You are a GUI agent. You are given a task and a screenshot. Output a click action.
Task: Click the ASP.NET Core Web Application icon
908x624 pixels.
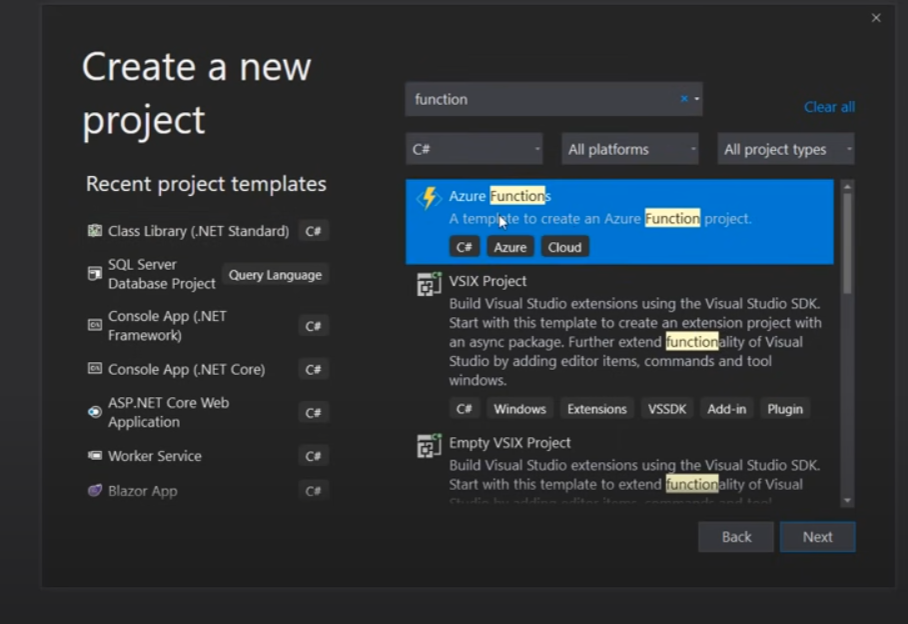point(94,412)
